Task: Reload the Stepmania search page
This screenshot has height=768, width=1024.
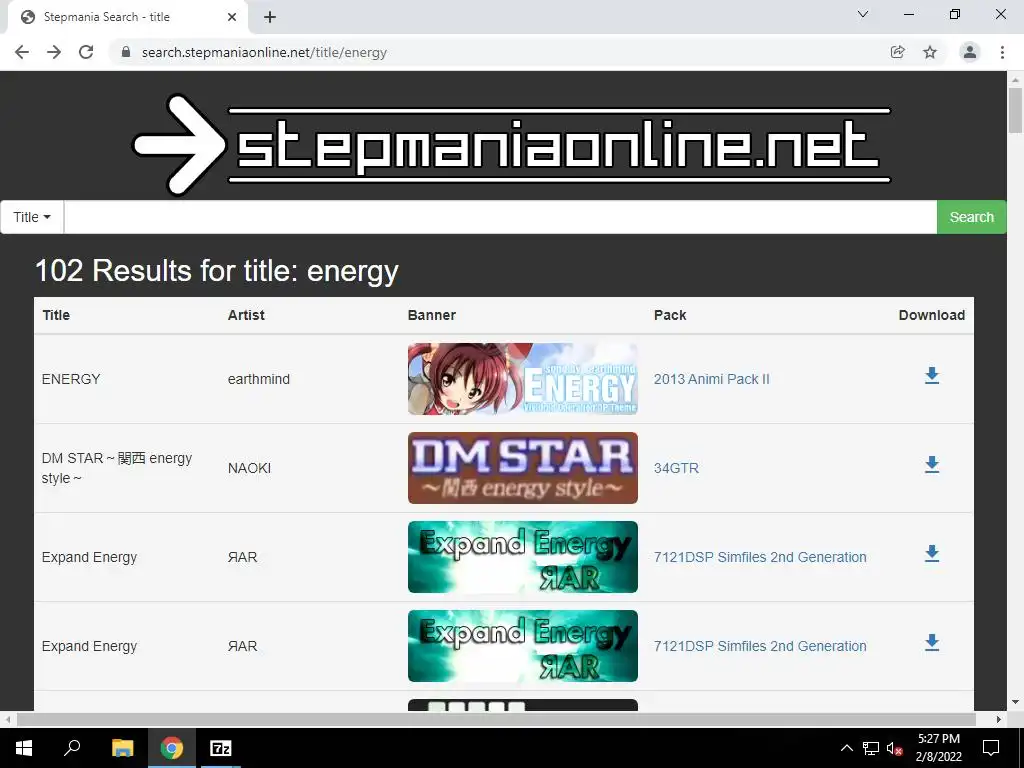Action: click(x=86, y=52)
